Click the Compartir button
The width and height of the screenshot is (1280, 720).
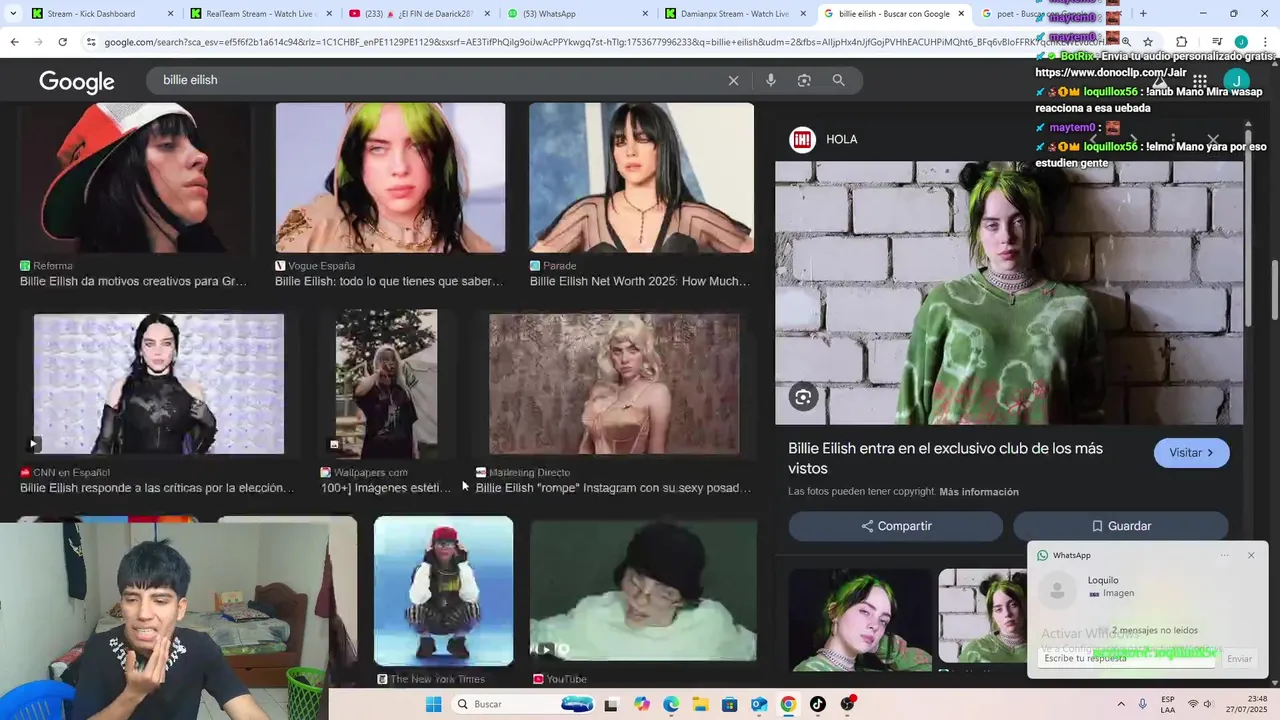(896, 526)
